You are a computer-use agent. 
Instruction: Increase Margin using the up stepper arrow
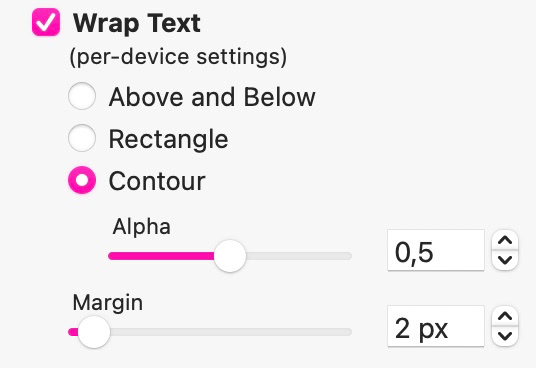click(505, 316)
